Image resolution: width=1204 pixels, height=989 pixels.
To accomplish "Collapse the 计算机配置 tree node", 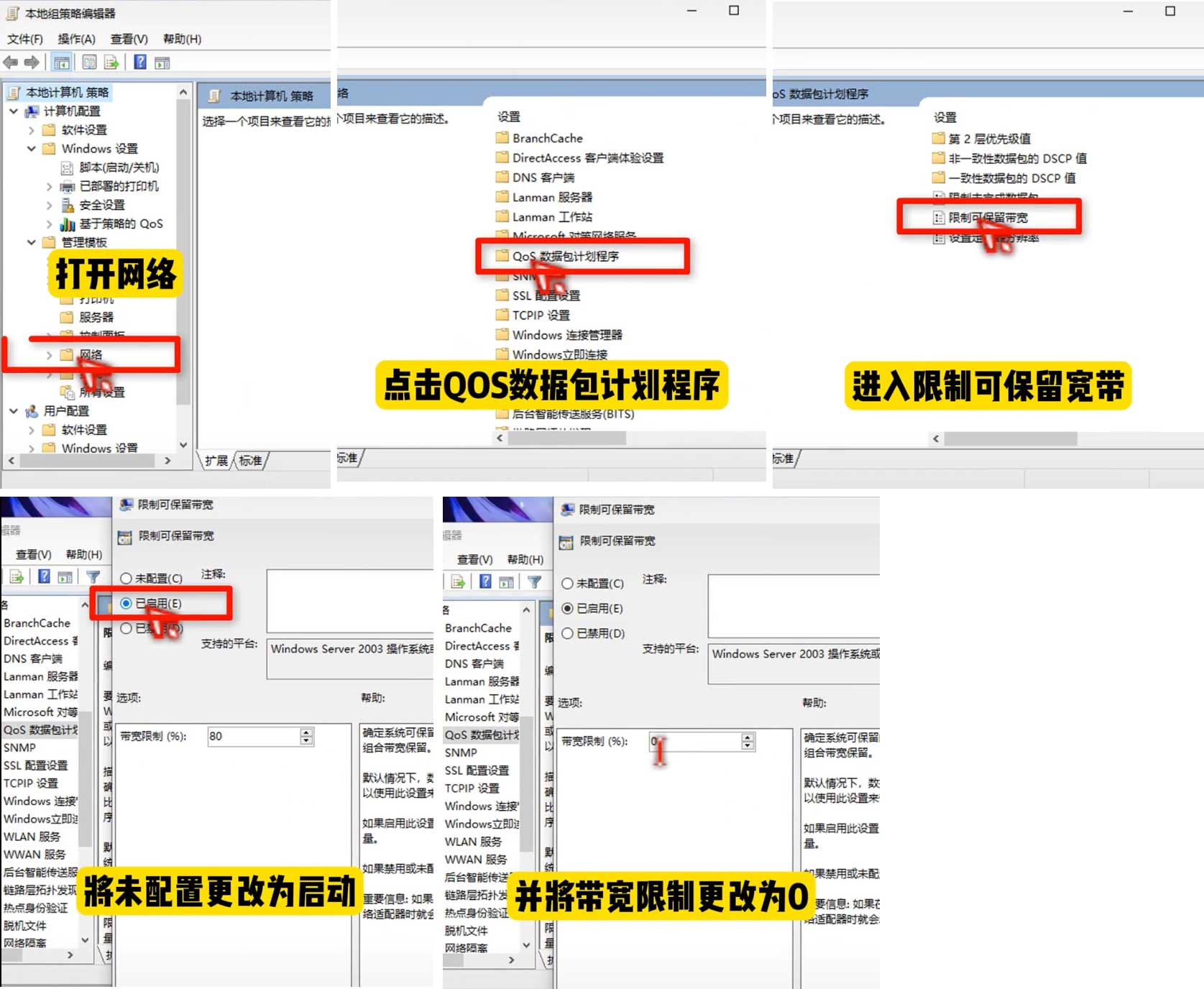I will (x=14, y=111).
